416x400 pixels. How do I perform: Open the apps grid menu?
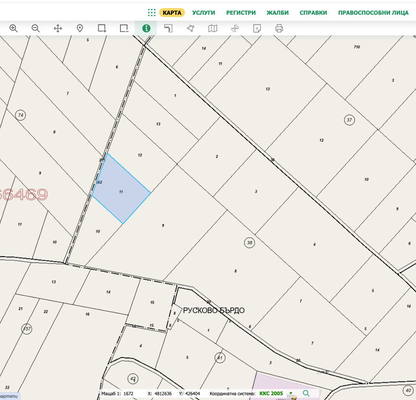[151, 13]
